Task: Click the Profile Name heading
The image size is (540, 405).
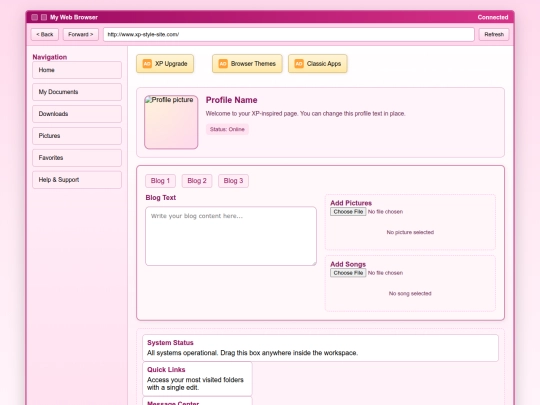Action: point(231,100)
